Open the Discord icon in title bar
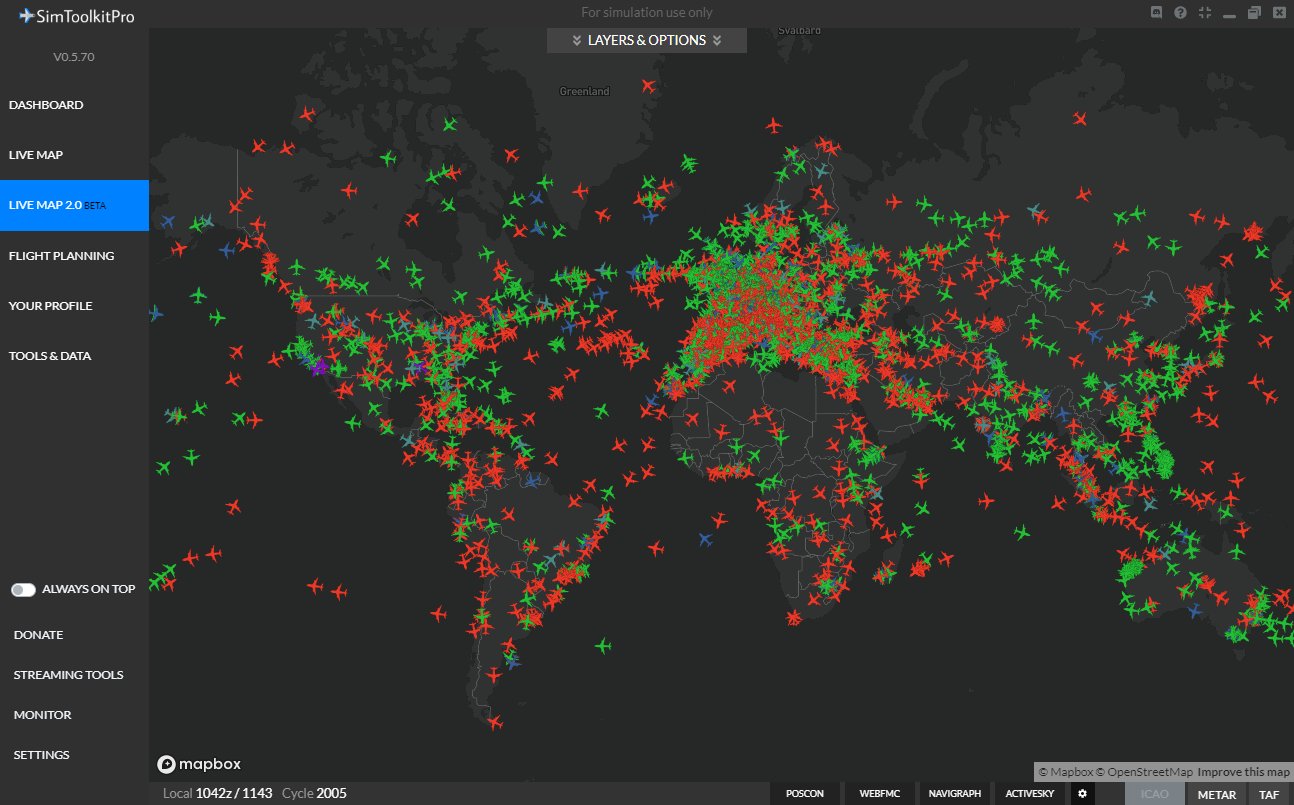Screen dimensions: 1294x805 [1157, 13]
